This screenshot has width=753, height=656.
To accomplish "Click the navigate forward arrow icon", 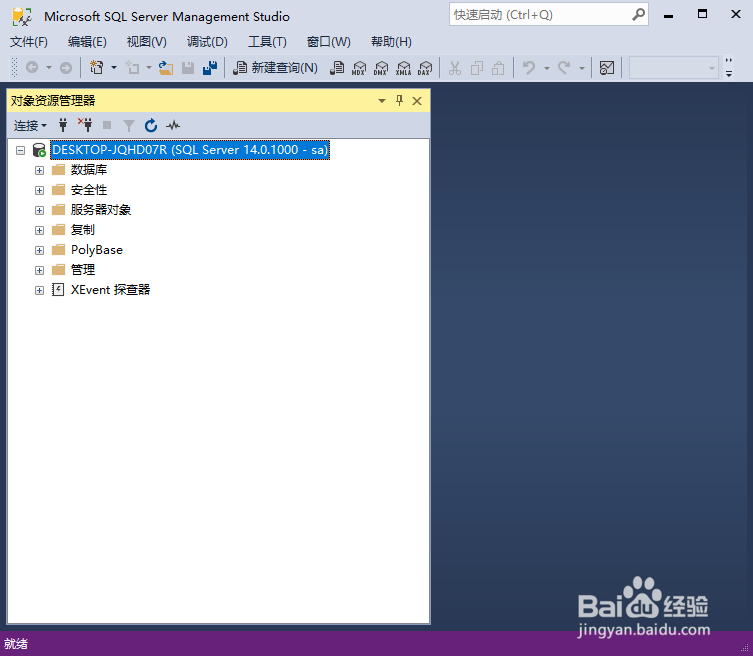I will pyautogui.click(x=66, y=68).
